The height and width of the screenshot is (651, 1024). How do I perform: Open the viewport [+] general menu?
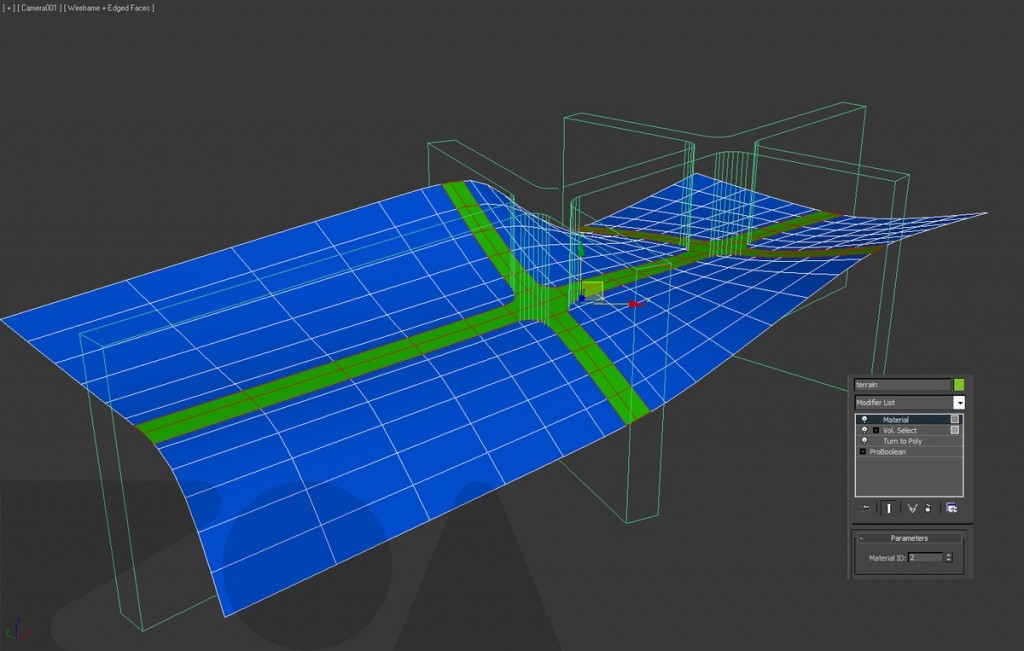coord(9,8)
